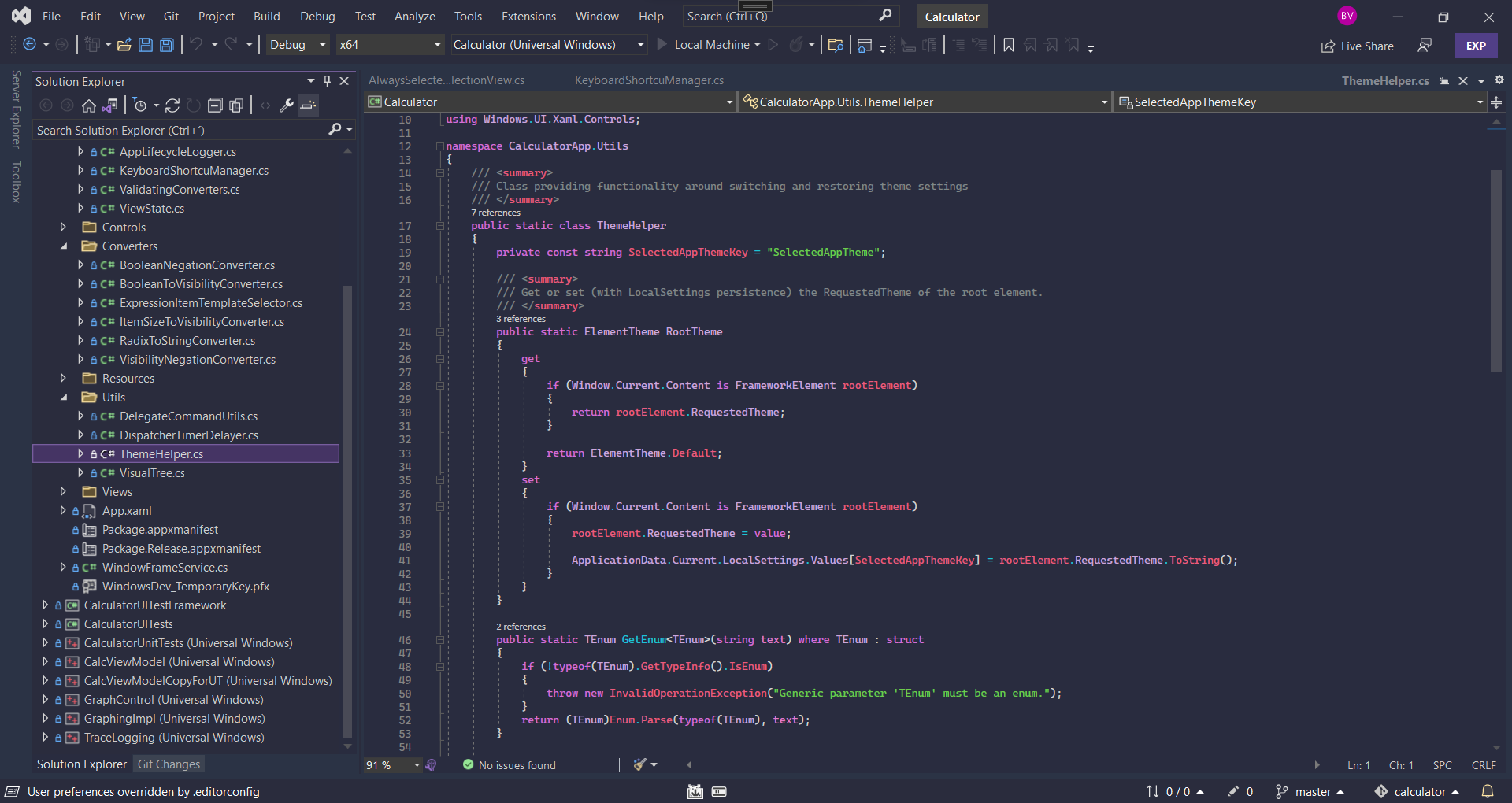Click Undo in the main toolbar
Viewport: 1512px width, 803px height.
pyautogui.click(x=196, y=45)
